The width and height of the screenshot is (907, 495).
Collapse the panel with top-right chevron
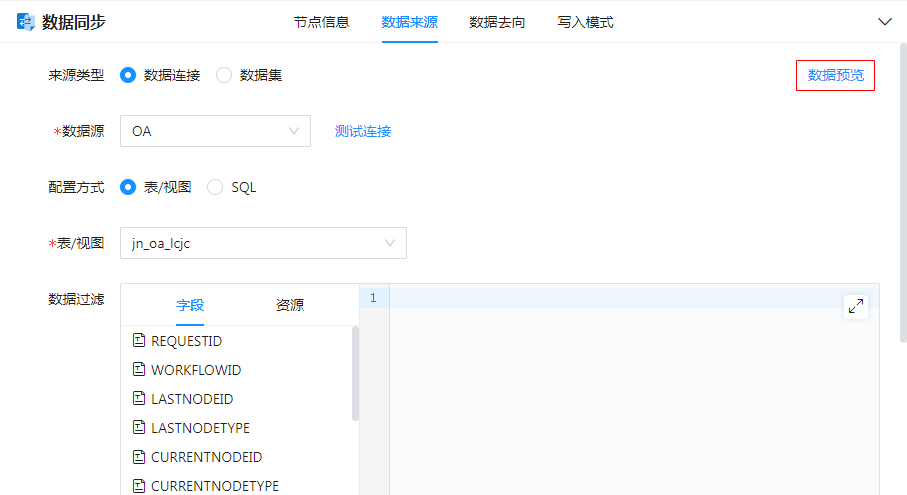coord(884,22)
